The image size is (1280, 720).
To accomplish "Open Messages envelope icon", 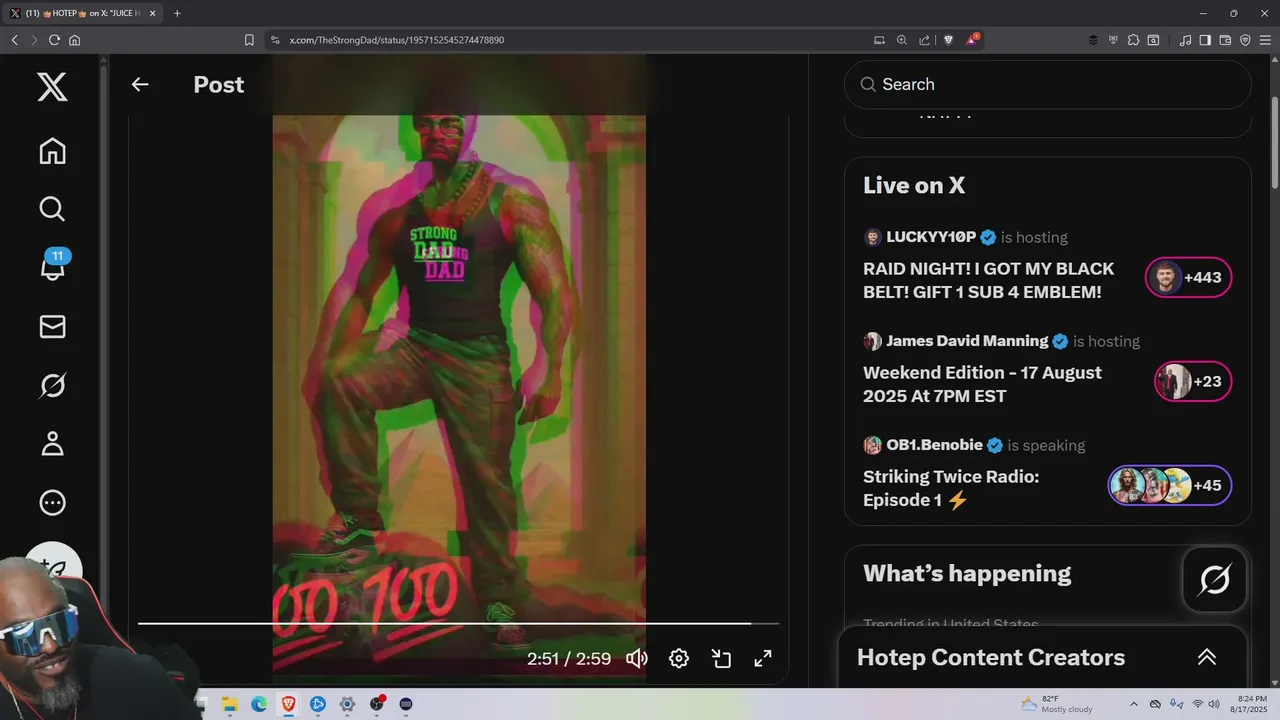I will 52,327.
